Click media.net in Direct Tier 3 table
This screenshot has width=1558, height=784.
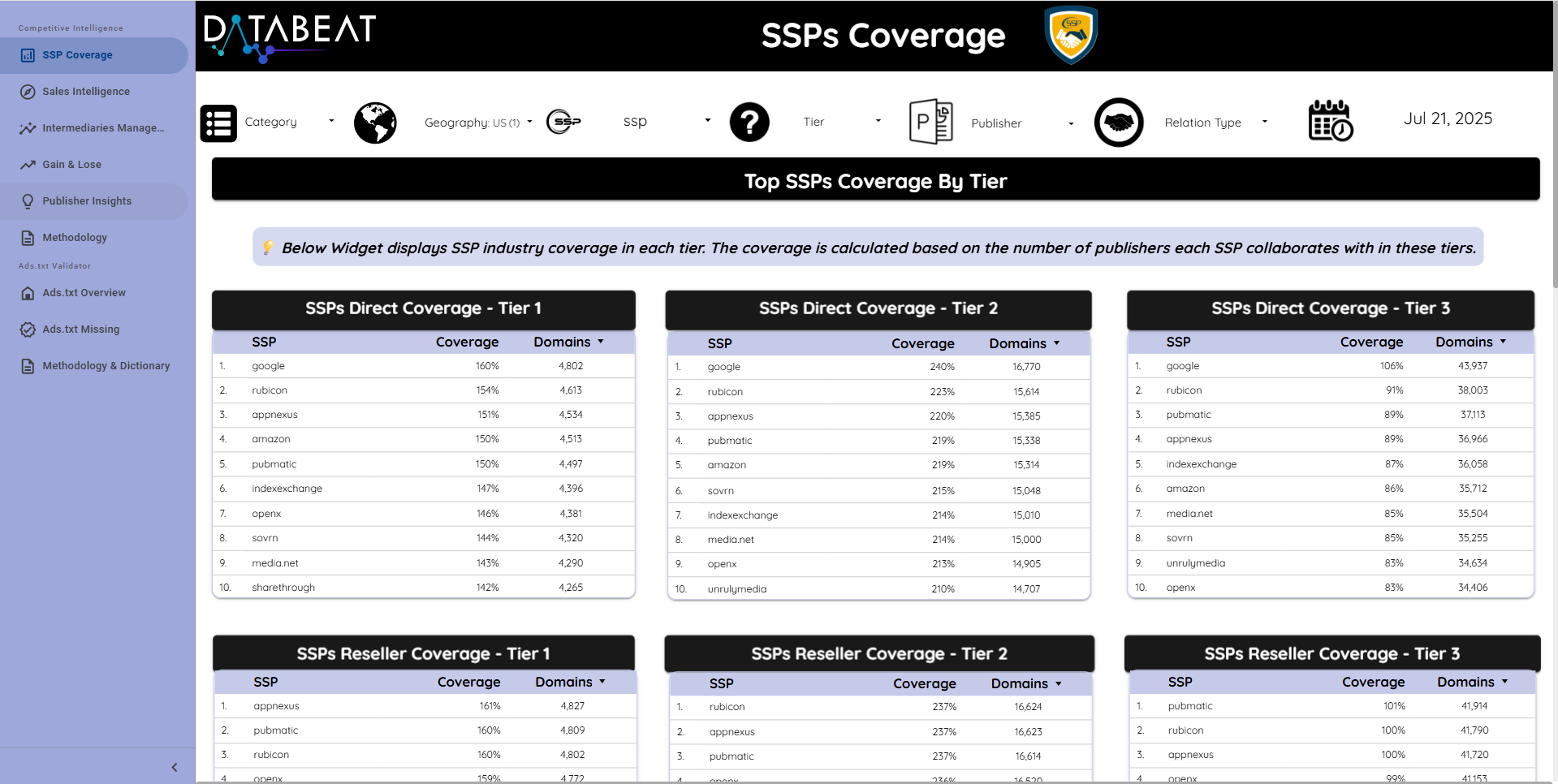(1189, 514)
